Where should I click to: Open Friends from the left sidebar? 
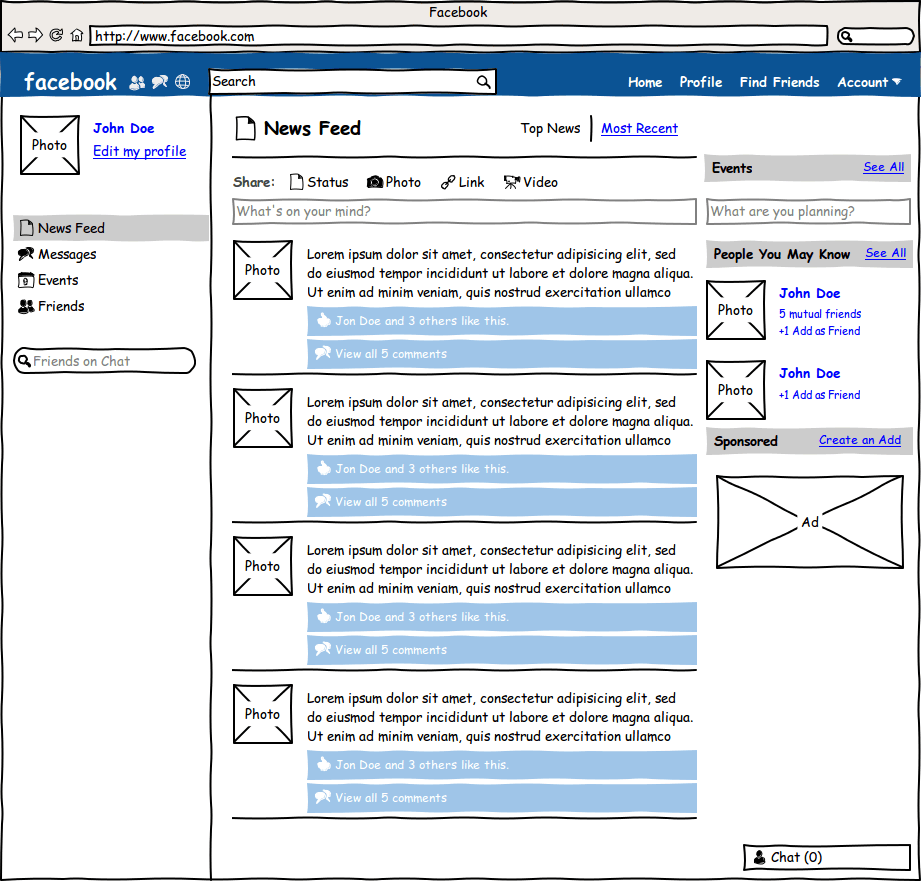coord(59,306)
